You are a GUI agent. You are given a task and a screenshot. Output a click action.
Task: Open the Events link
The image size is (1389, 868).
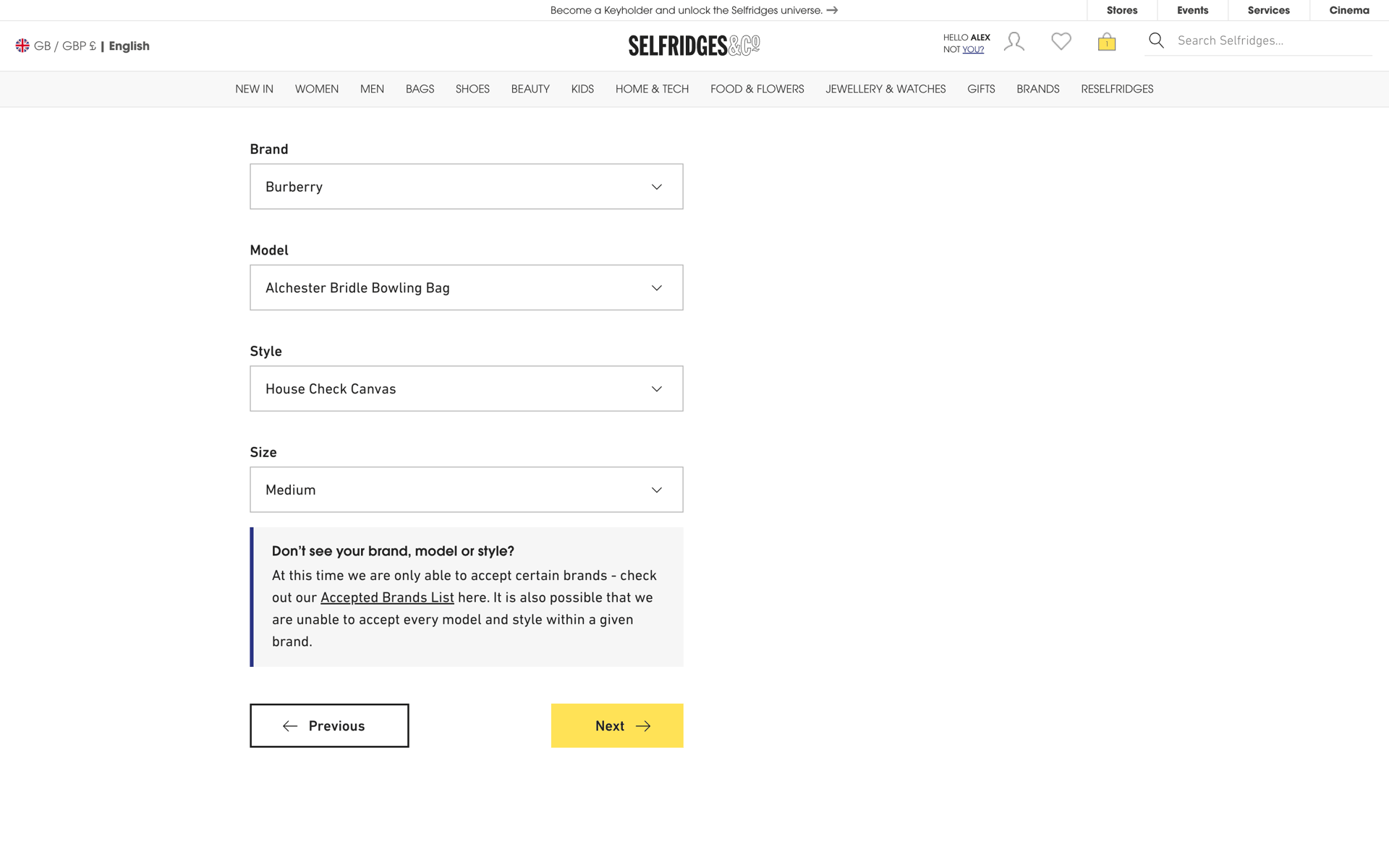pyautogui.click(x=1192, y=10)
